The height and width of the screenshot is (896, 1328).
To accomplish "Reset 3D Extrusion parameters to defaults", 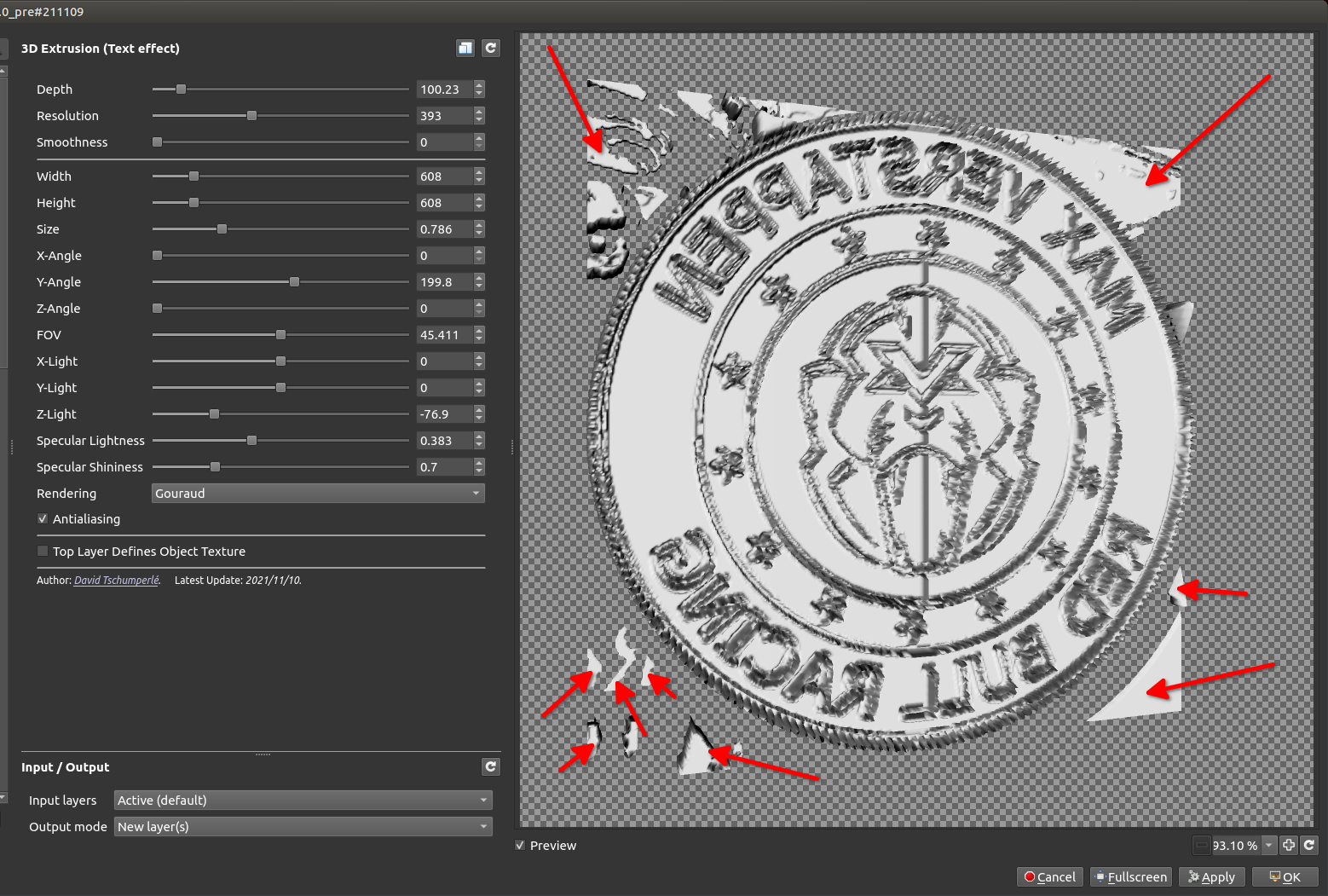I will [491, 49].
